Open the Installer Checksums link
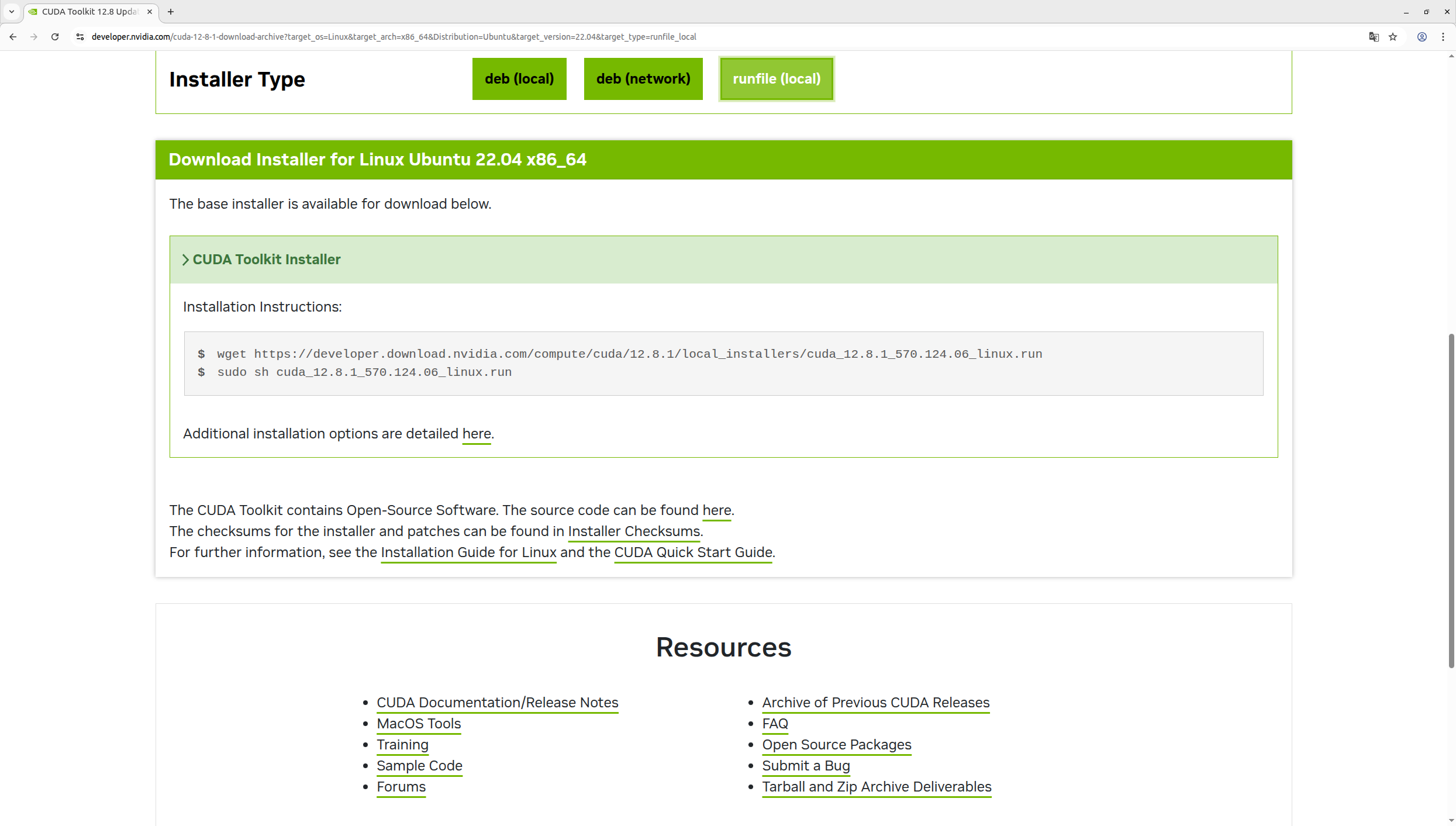 coord(633,531)
